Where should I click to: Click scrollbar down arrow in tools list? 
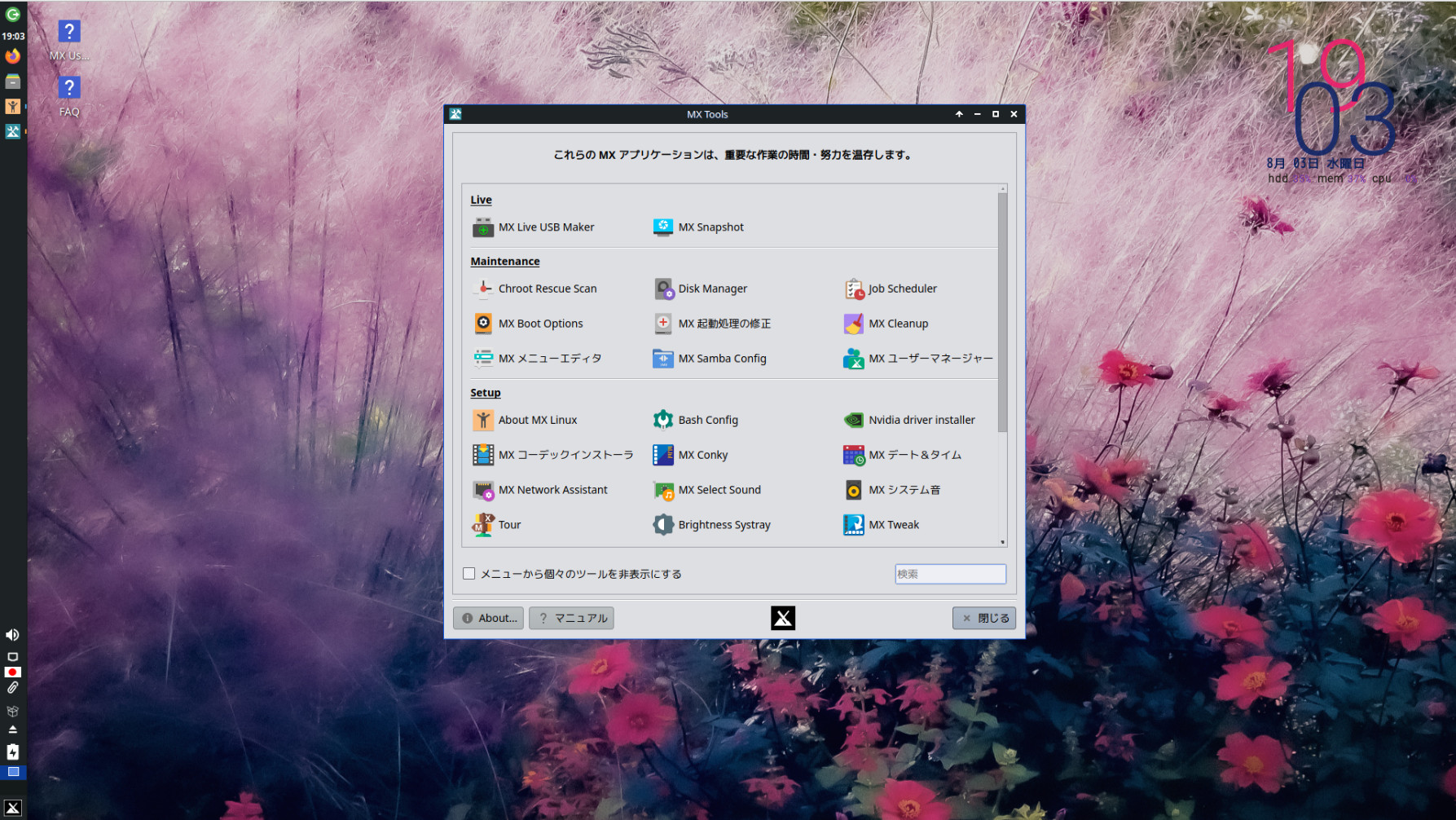tap(1002, 542)
